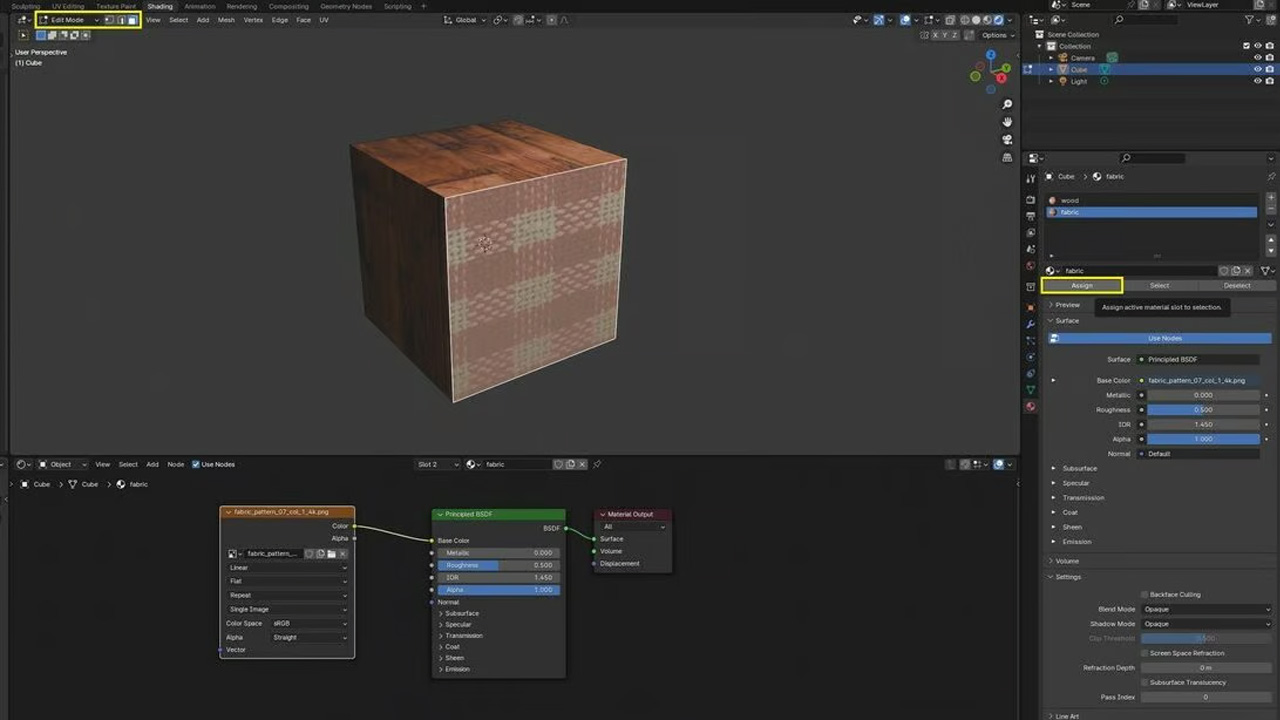Switch to rendered viewport shading icon

997,20
